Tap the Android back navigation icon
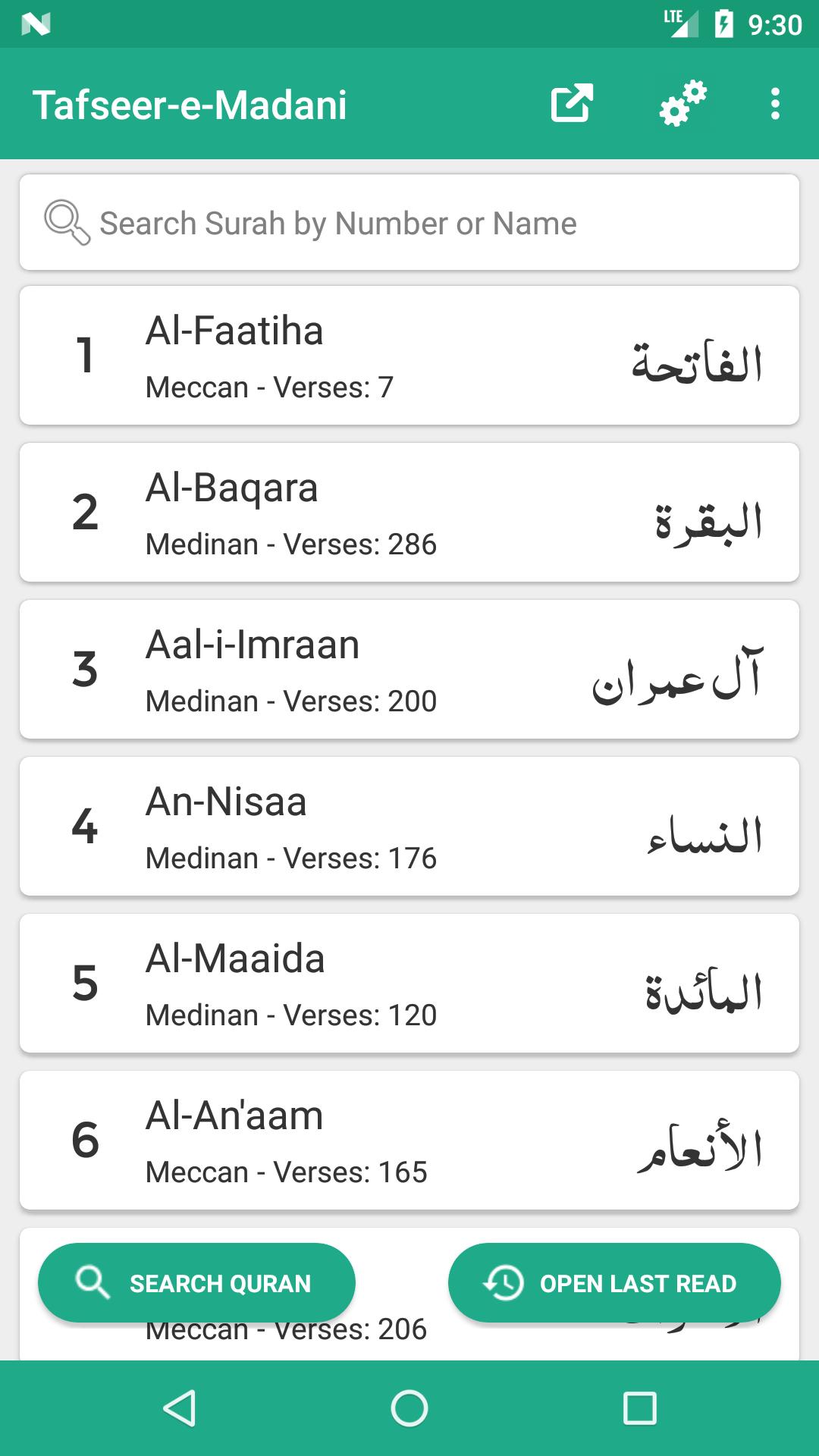Image resolution: width=819 pixels, height=1456 pixels. (x=180, y=1408)
